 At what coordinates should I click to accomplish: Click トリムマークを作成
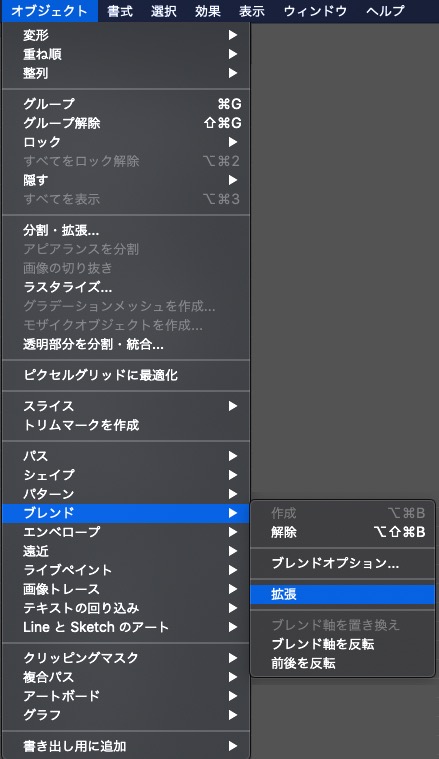click(126, 425)
